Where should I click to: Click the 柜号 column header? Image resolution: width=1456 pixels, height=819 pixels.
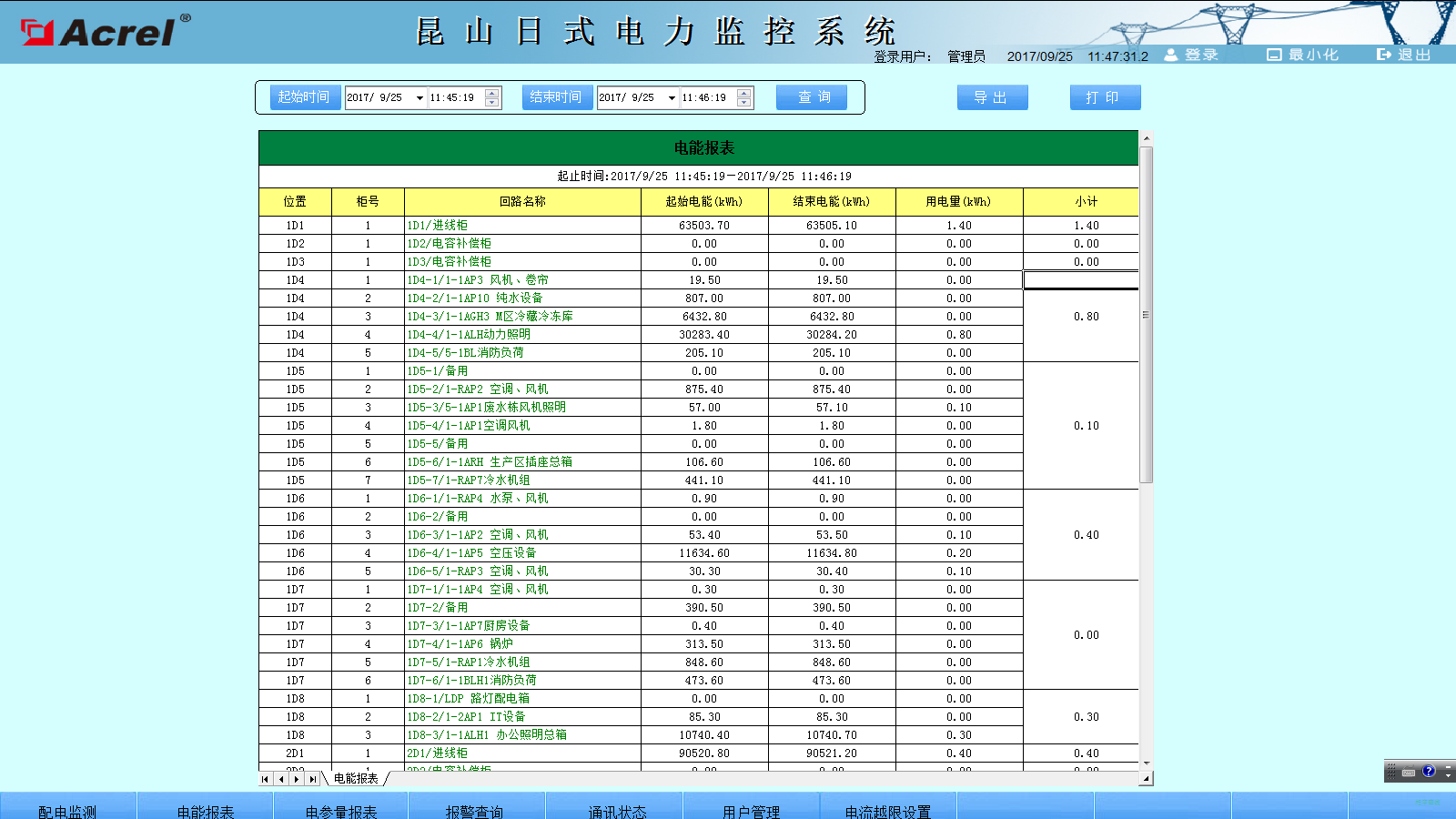[x=368, y=202]
